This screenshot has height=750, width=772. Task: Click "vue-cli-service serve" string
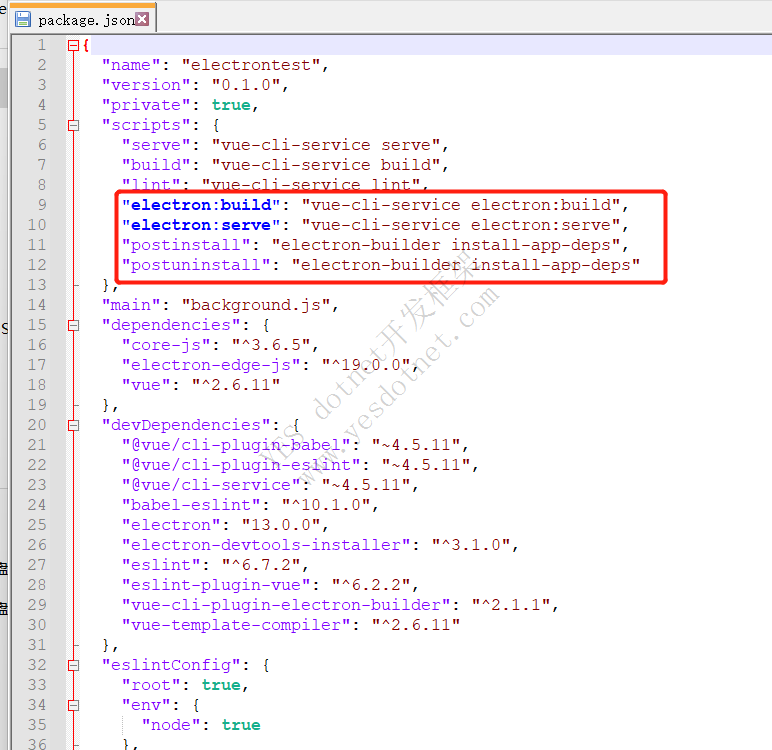[326, 145]
